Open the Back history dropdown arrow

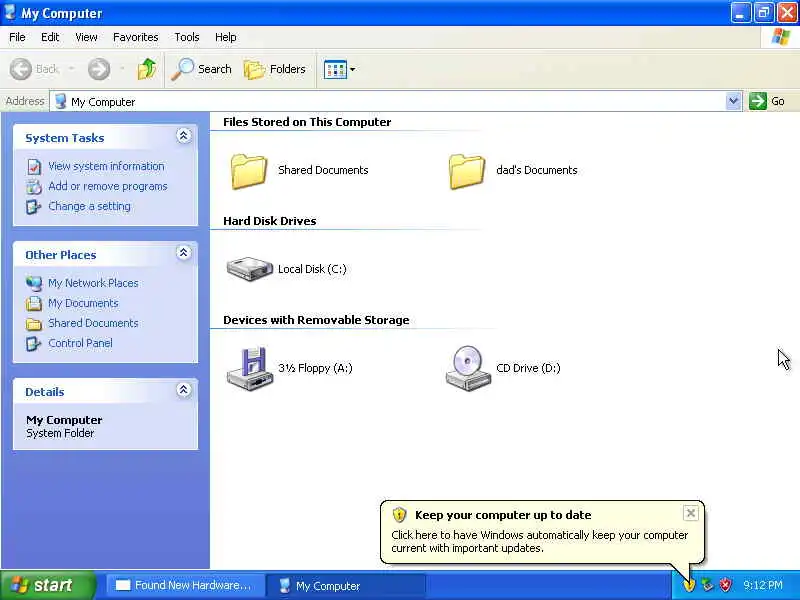(71, 69)
